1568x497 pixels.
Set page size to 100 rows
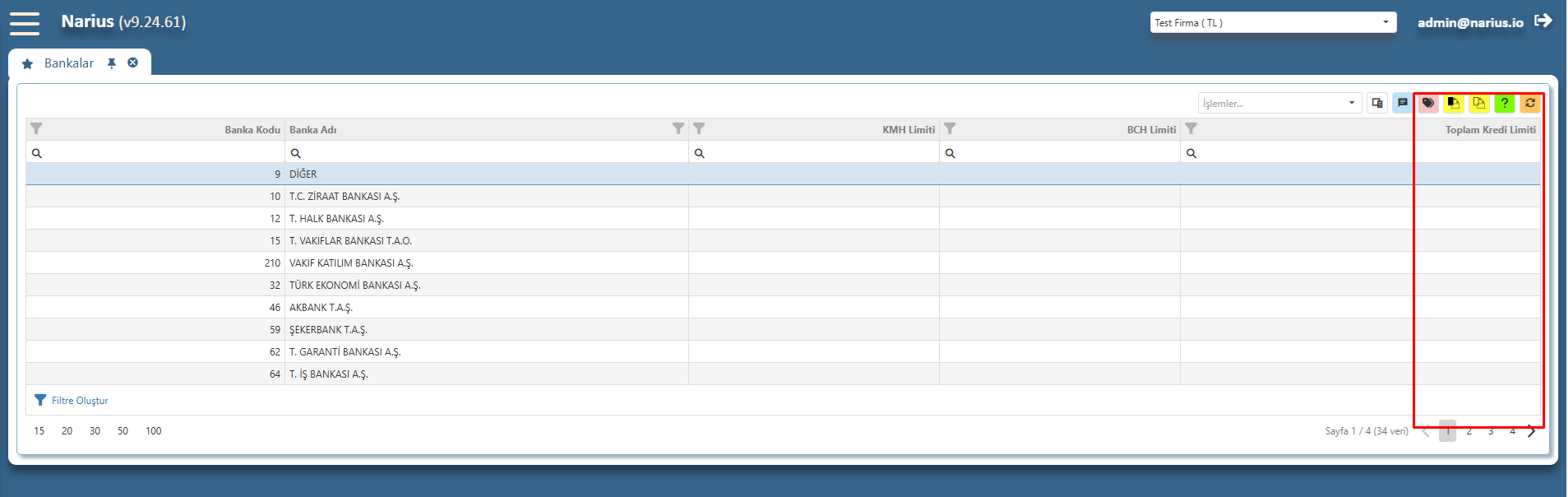(154, 431)
